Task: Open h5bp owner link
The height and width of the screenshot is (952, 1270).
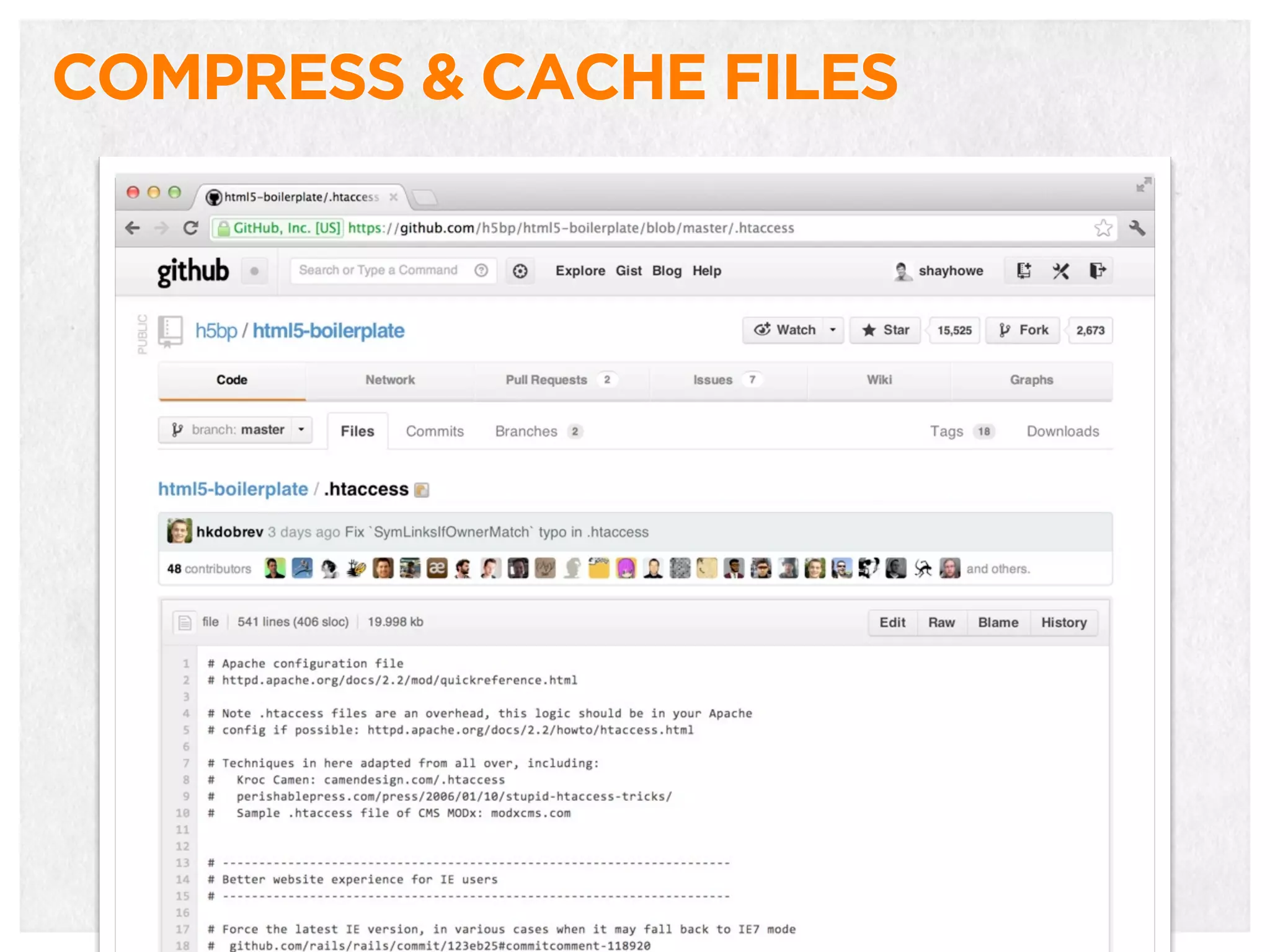Action: [216, 331]
